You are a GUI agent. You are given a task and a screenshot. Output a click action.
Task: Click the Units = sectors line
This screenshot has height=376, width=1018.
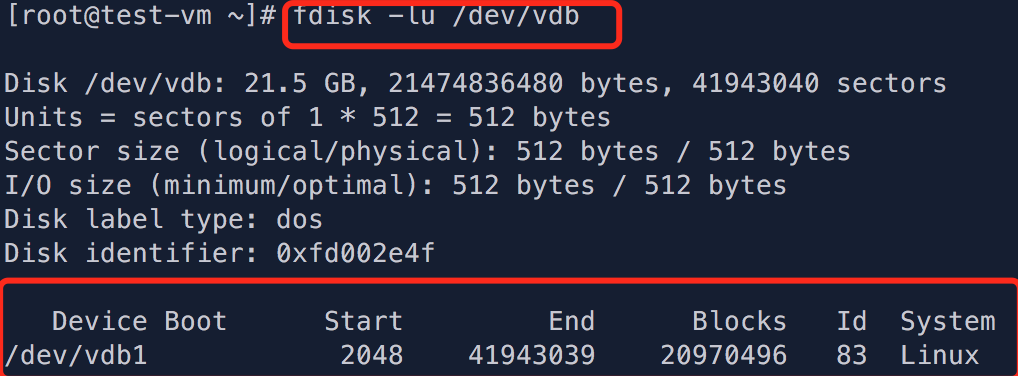click(307, 118)
